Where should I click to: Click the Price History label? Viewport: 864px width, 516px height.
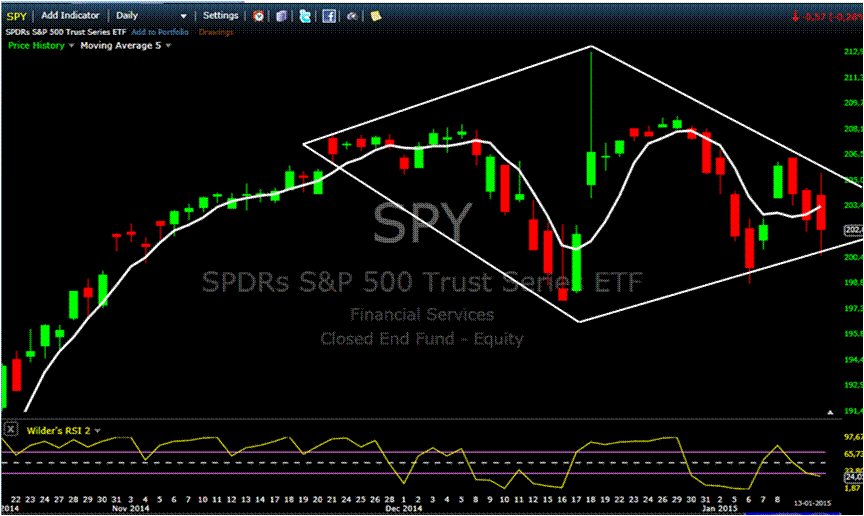36,45
